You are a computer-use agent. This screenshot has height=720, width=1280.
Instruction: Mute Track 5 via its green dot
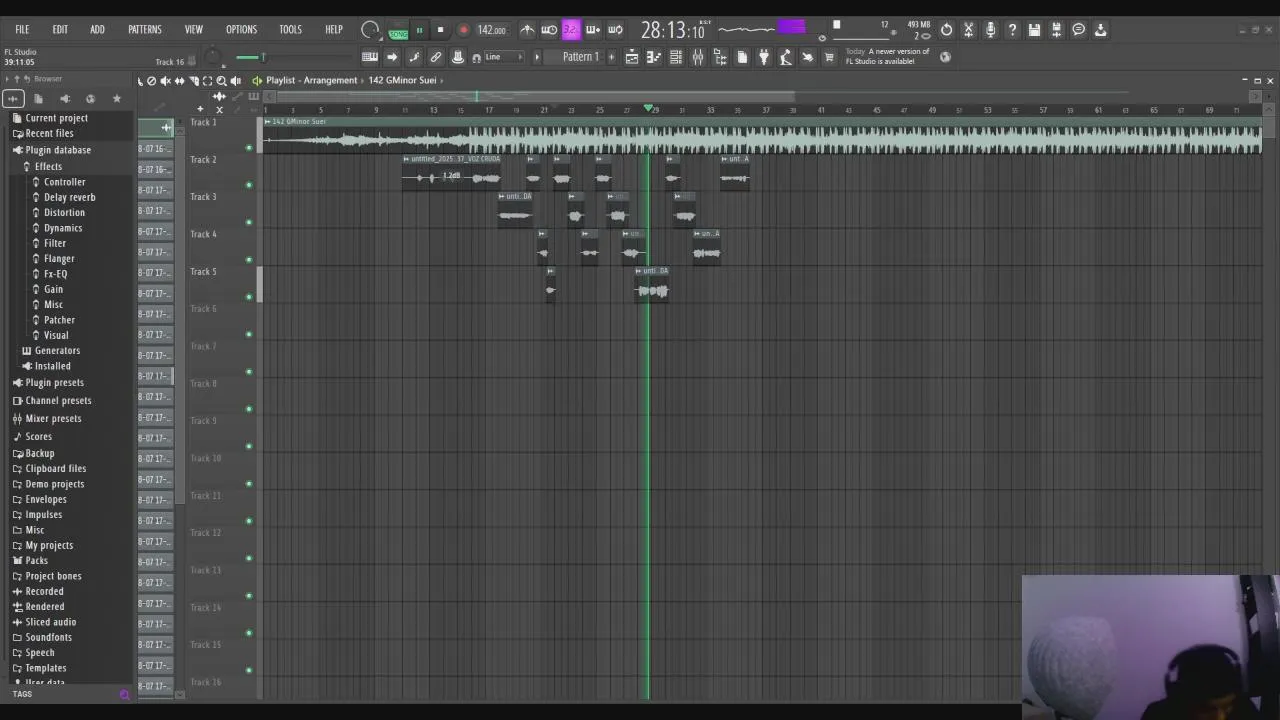click(x=249, y=297)
